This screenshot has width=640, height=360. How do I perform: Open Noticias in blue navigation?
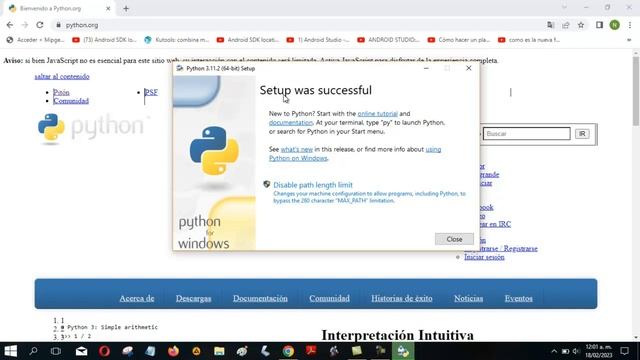pyautogui.click(x=469, y=298)
